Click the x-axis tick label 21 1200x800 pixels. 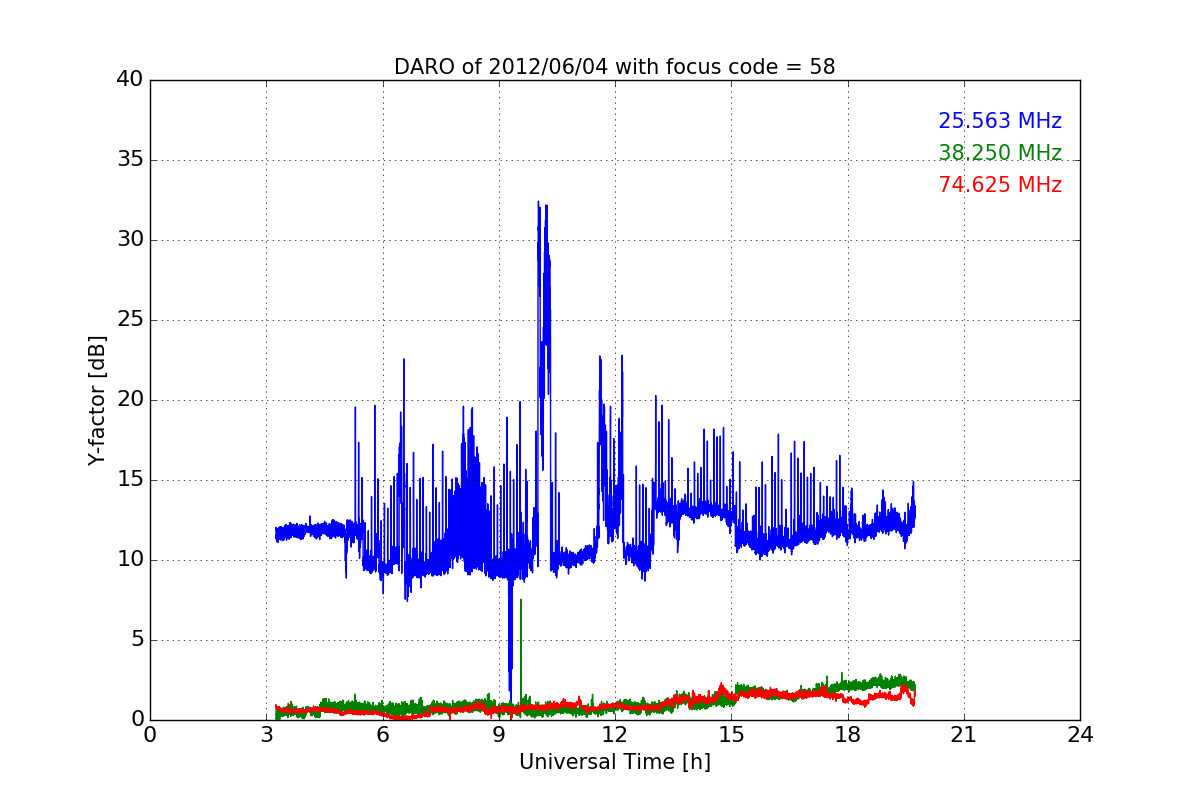point(964,734)
